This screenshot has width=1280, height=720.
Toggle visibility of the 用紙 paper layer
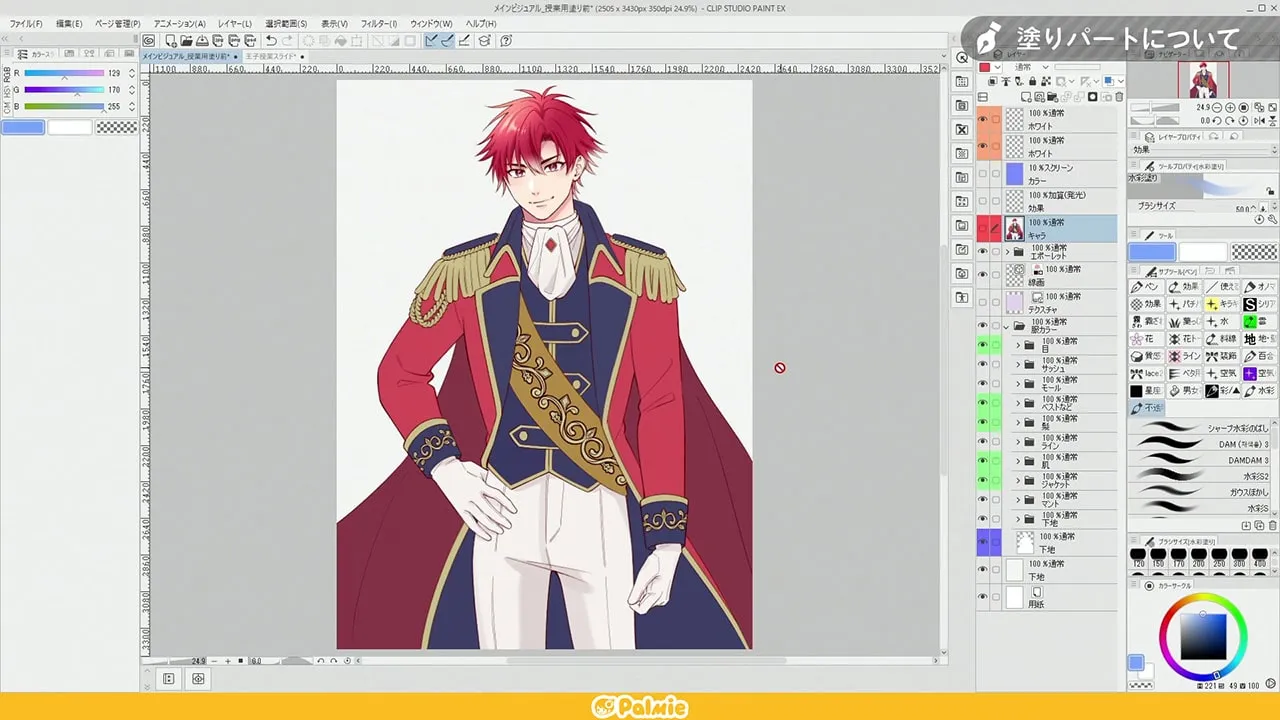[982, 597]
